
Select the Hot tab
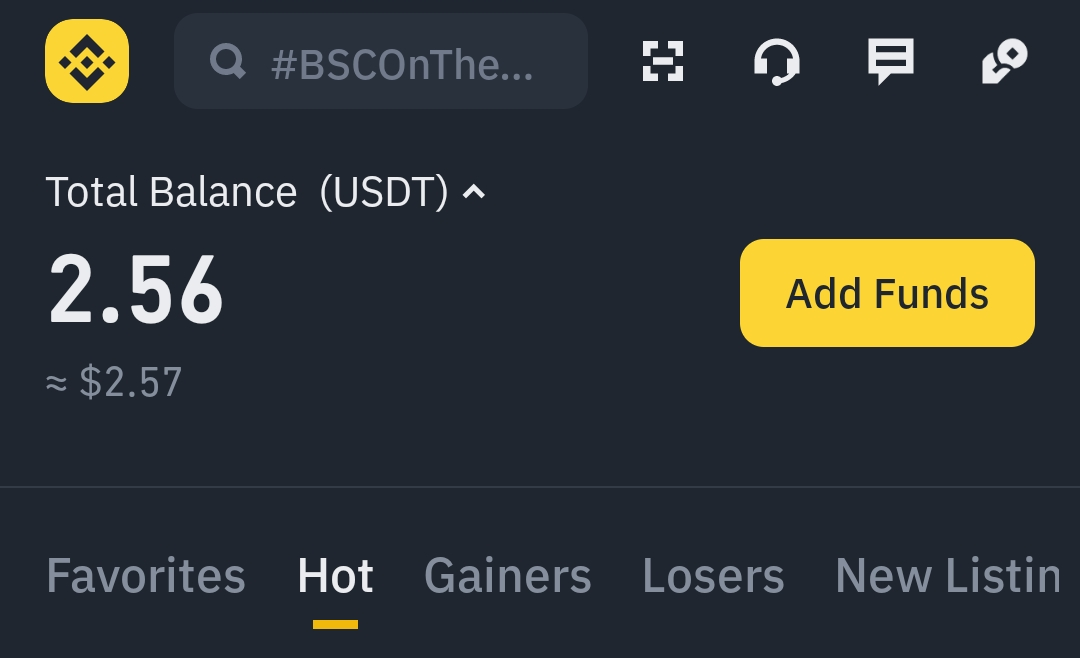click(x=335, y=576)
